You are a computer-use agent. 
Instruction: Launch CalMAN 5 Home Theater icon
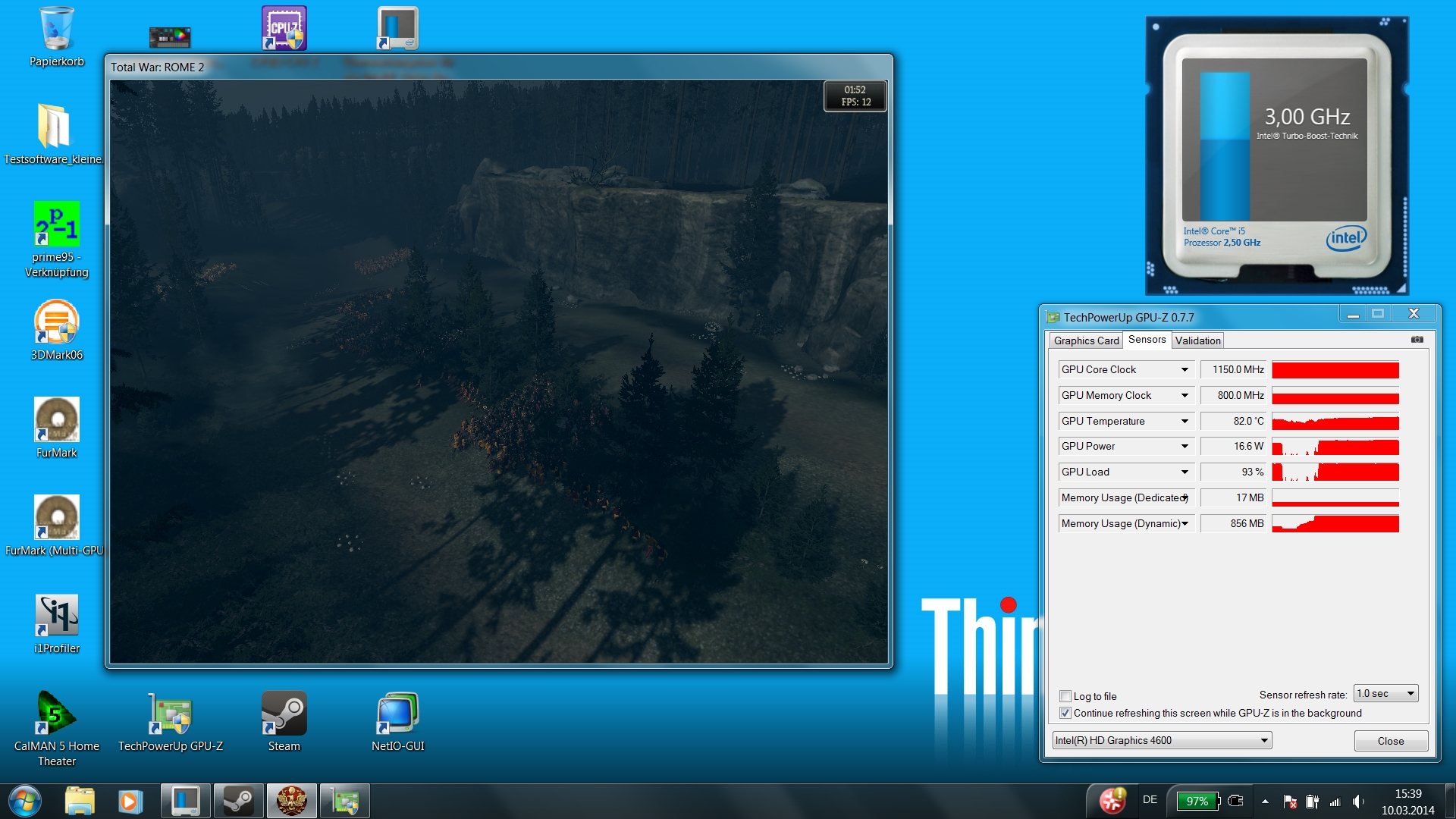[x=55, y=714]
